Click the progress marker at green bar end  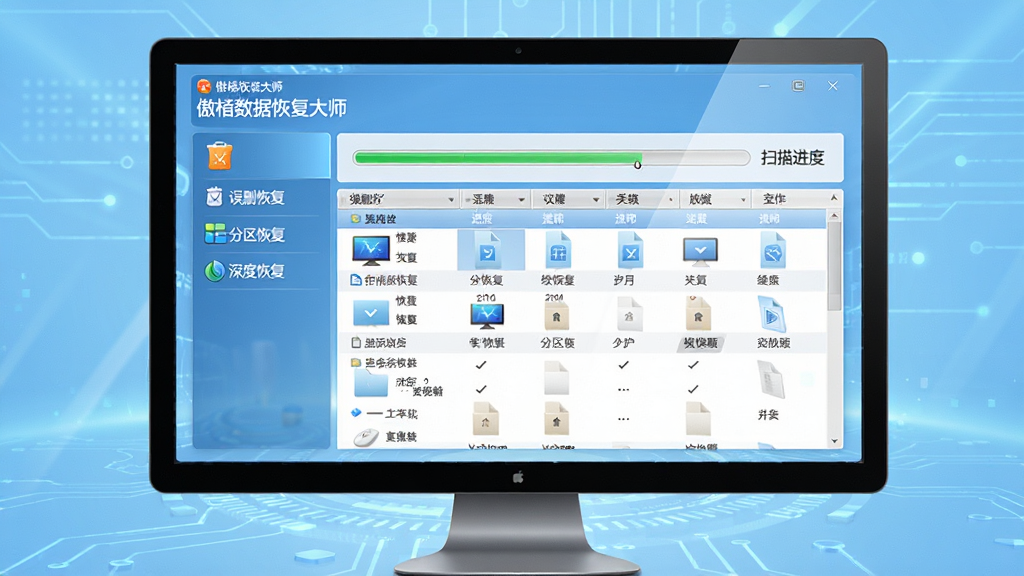coord(638,165)
